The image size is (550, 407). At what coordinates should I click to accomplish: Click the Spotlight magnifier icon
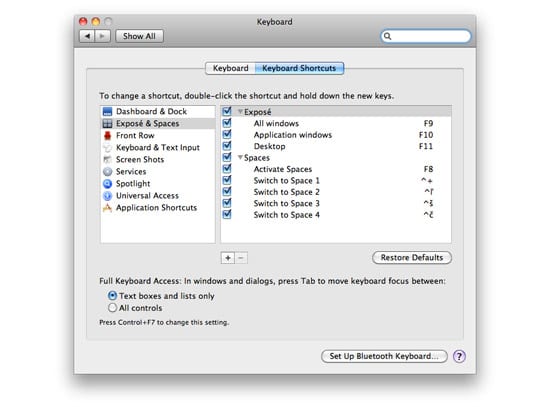pos(107,184)
